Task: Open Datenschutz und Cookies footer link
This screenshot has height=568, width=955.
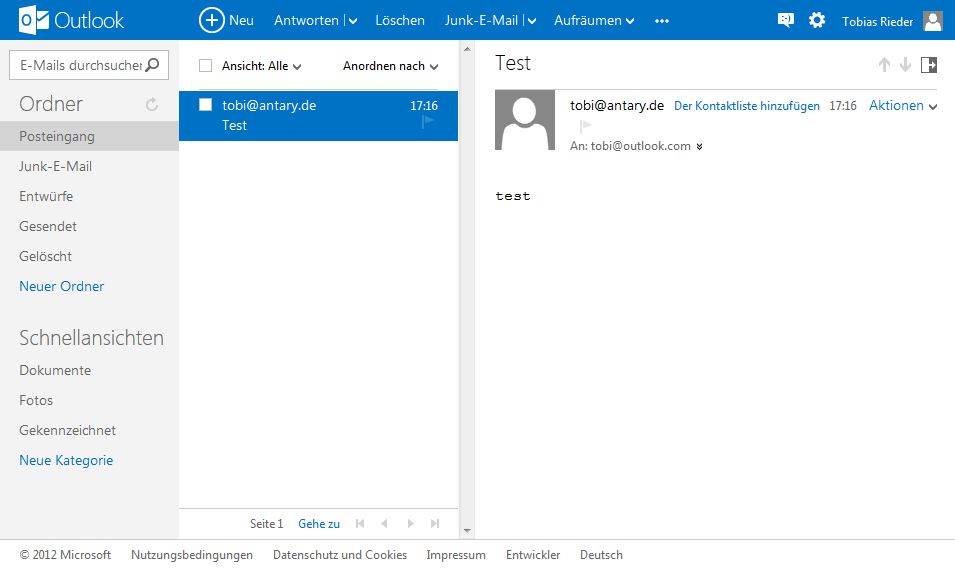Action: point(340,555)
